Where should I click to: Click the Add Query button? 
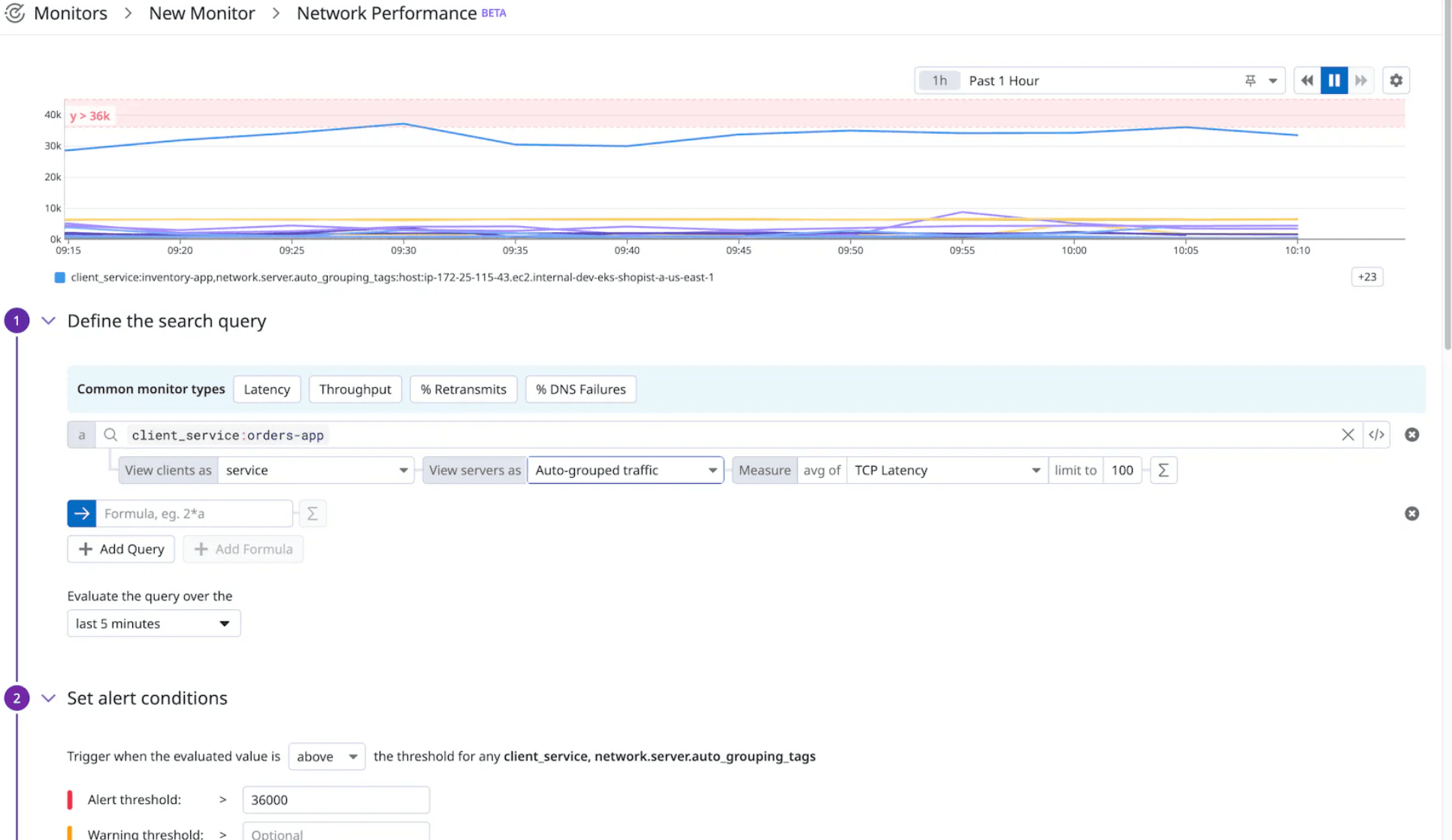pyautogui.click(x=121, y=549)
